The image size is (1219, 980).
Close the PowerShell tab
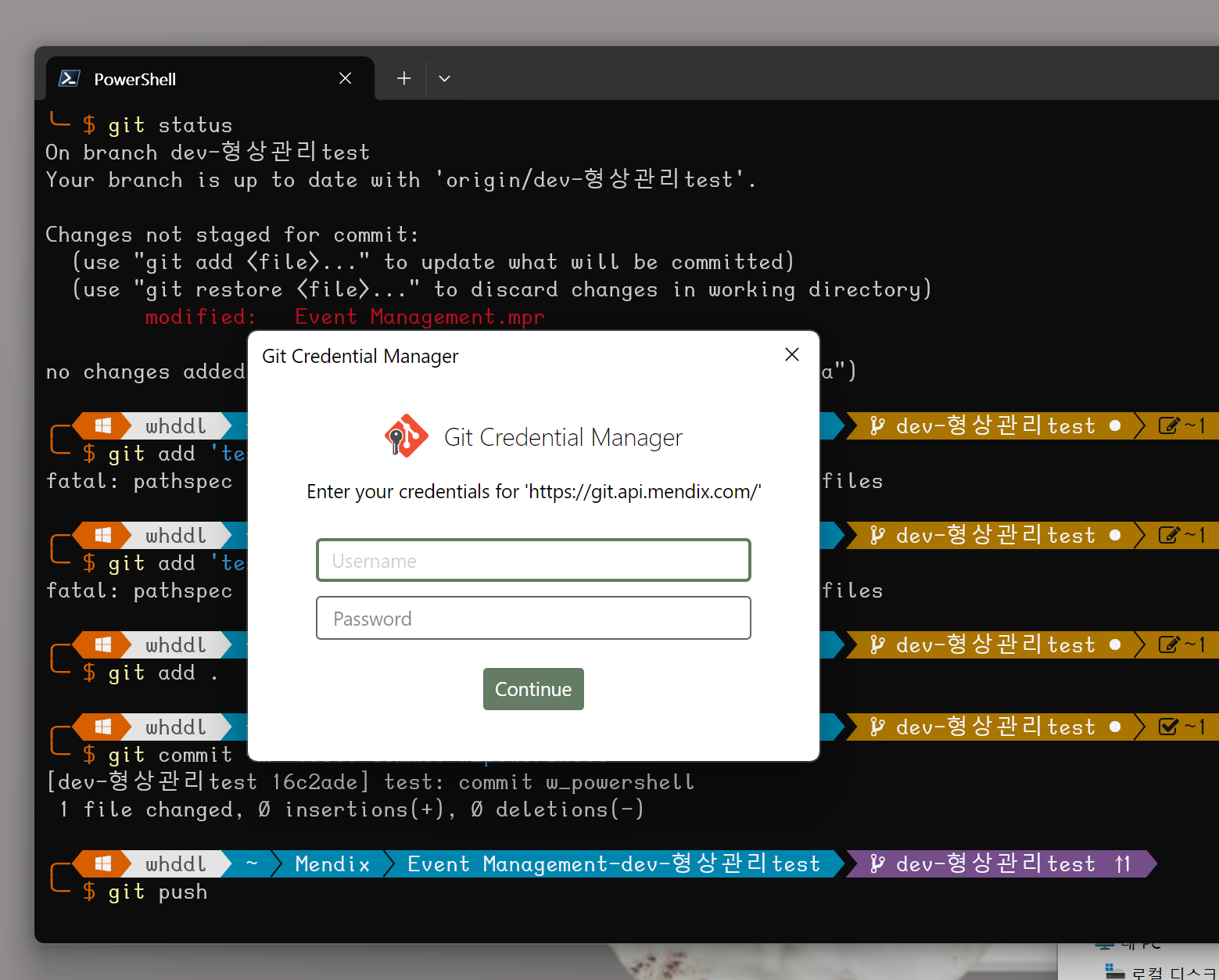[x=345, y=78]
